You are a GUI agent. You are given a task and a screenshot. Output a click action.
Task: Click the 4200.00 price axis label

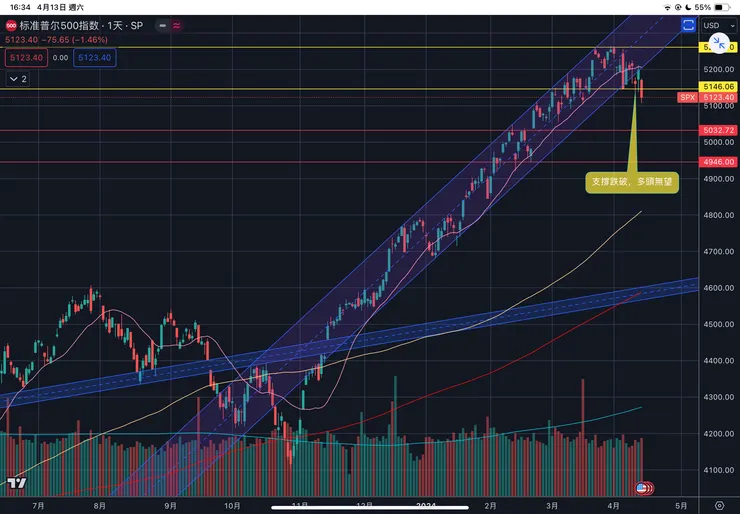pos(719,433)
